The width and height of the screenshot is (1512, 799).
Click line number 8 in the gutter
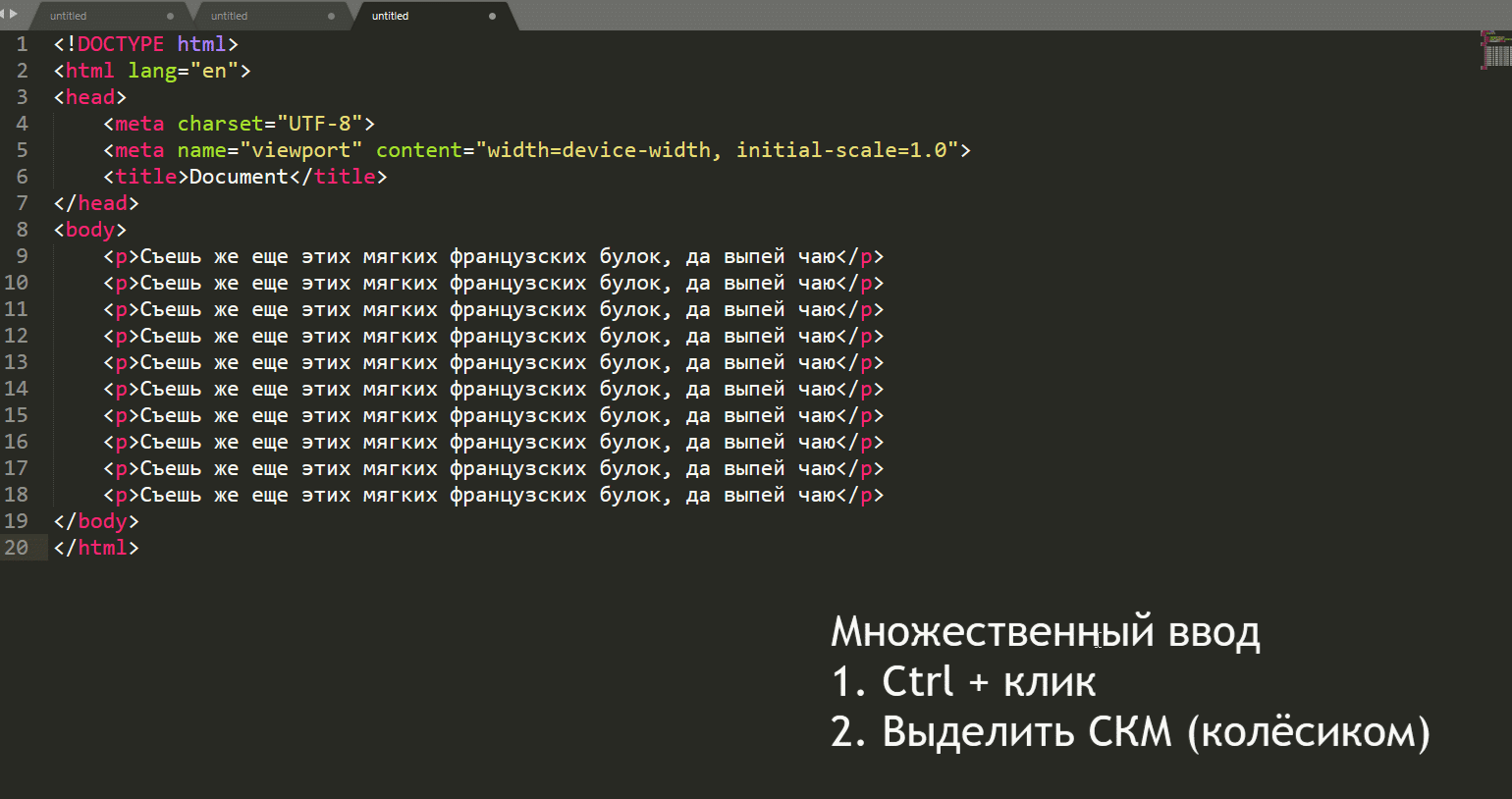22,230
